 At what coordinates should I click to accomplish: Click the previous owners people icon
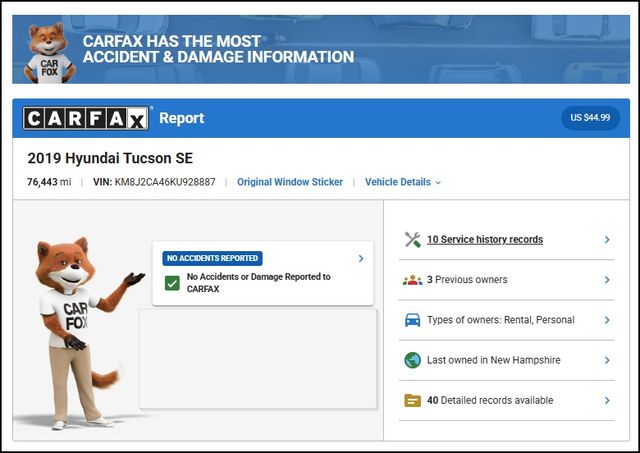click(412, 280)
